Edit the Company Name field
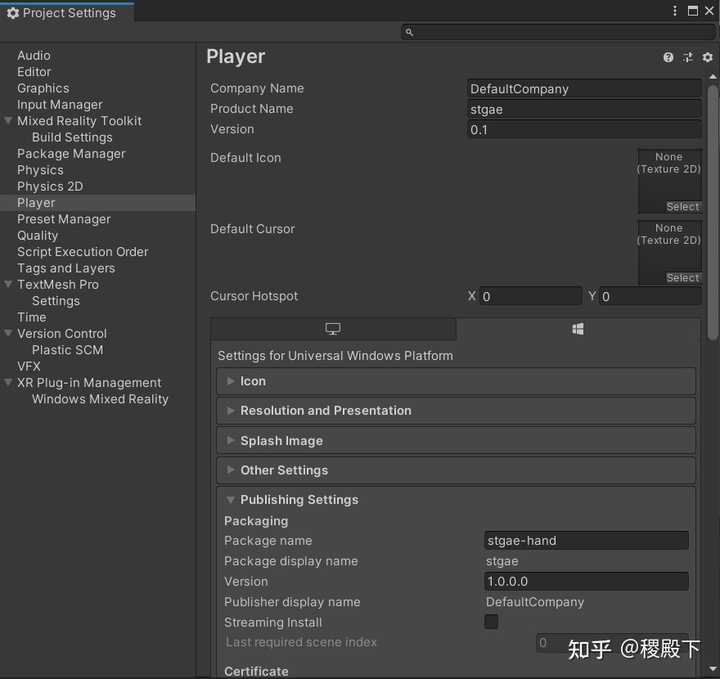 click(584, 89)
